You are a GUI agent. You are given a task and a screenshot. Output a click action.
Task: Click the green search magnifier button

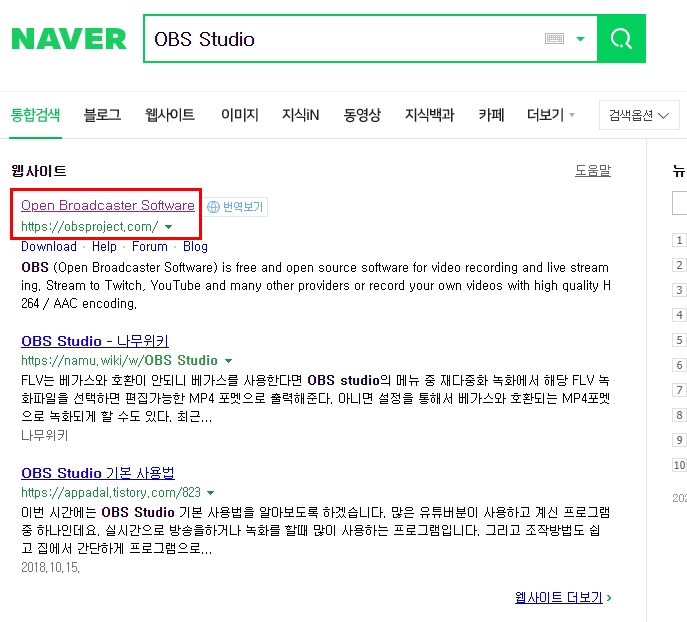[621, 39]
